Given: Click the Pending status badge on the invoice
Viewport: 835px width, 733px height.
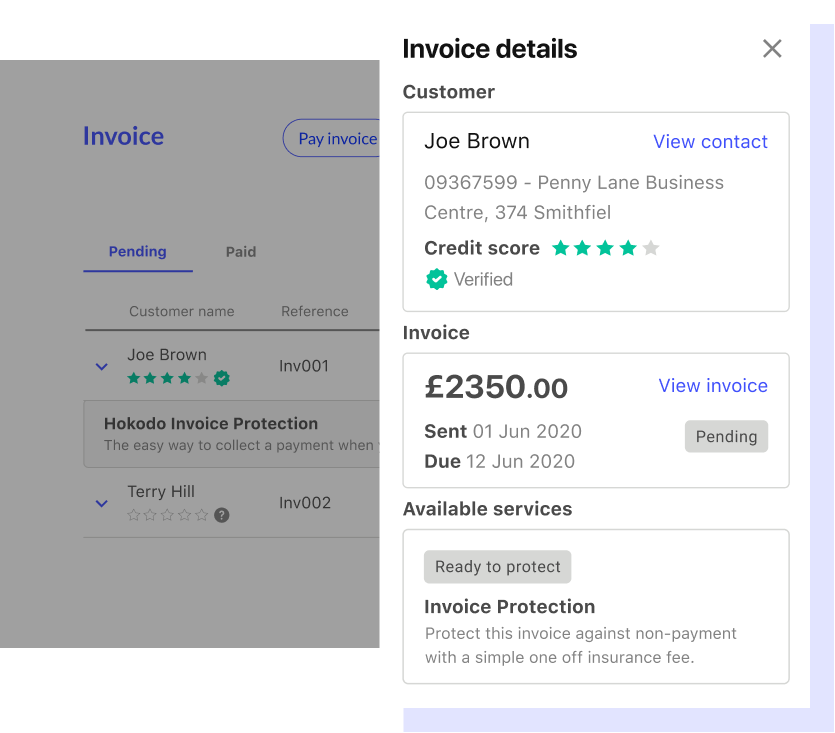Looking at the screenshot, I should (726, 437).
